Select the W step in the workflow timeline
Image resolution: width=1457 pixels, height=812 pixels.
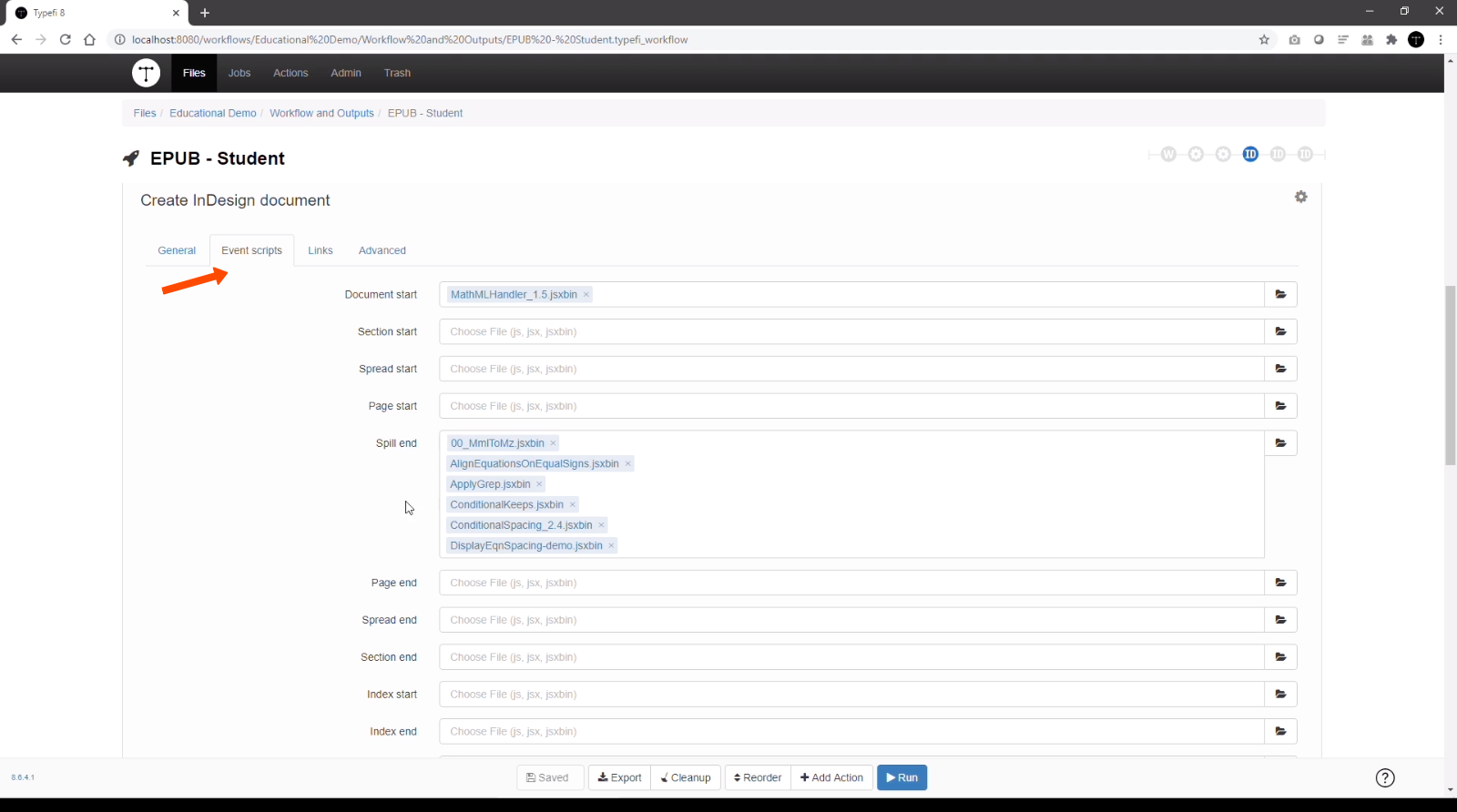tap(1168, 154)
